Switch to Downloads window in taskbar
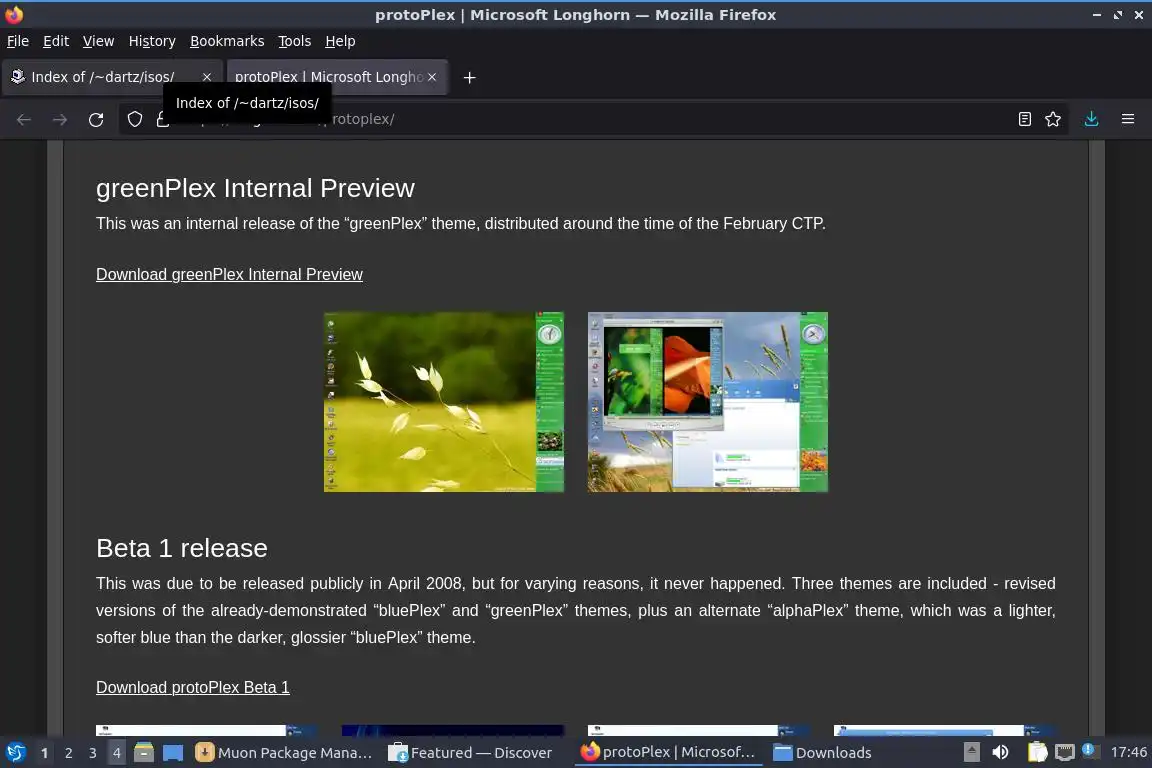This screenshot has height=768, width=1152. 823,753
